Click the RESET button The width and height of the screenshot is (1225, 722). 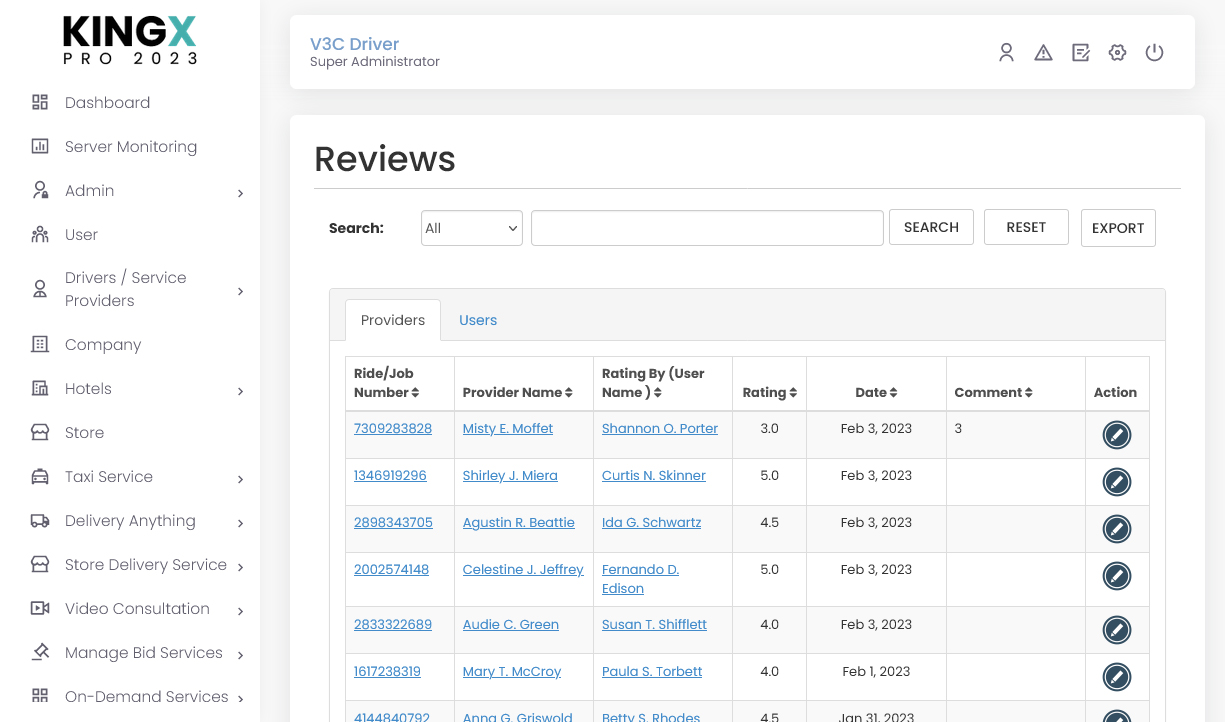[1026, 227]
